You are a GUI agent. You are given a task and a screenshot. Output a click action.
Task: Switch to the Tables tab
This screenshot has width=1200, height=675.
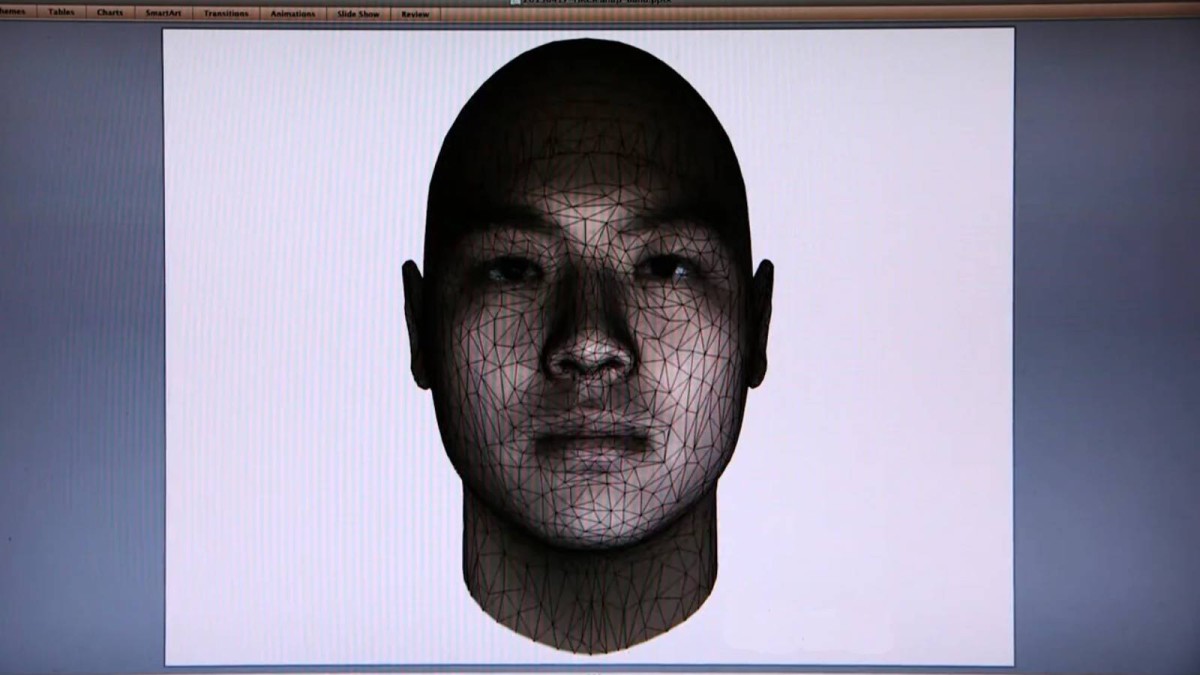61,13
